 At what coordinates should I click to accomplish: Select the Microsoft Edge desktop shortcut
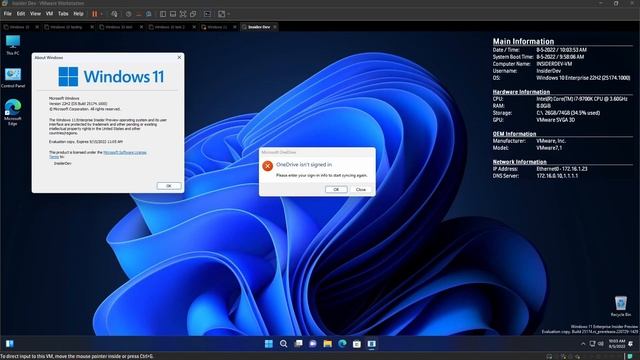[13, 112]
